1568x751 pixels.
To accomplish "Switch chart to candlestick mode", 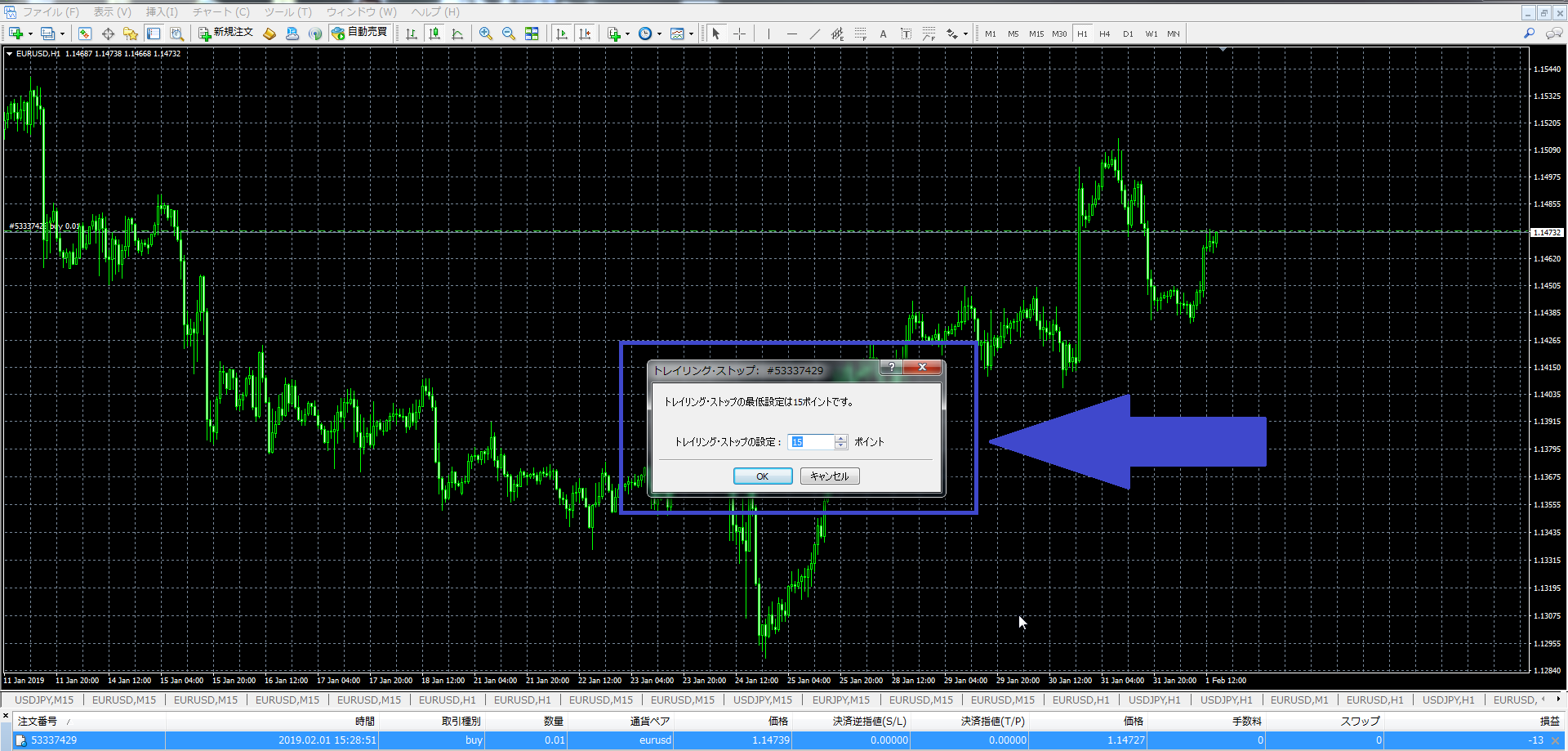I will (434, 34).
